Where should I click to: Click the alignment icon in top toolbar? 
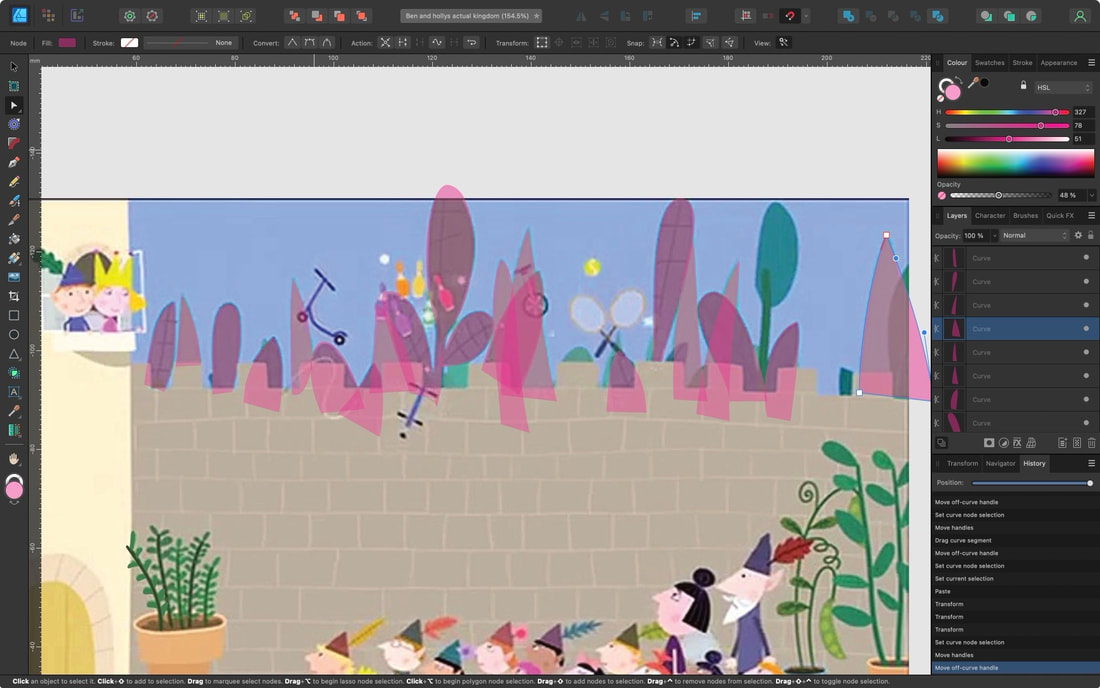pos(696,15)
